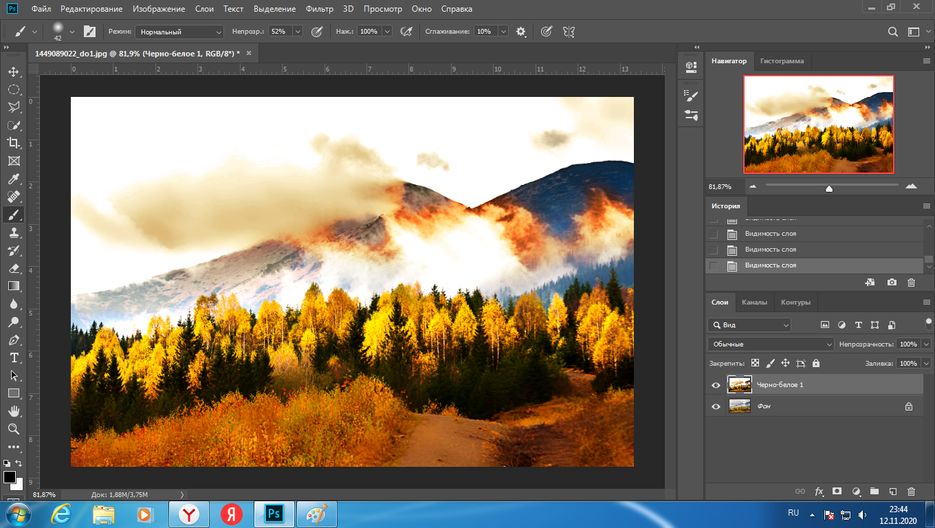Open the brush settings panel icon

click(89, 32)
